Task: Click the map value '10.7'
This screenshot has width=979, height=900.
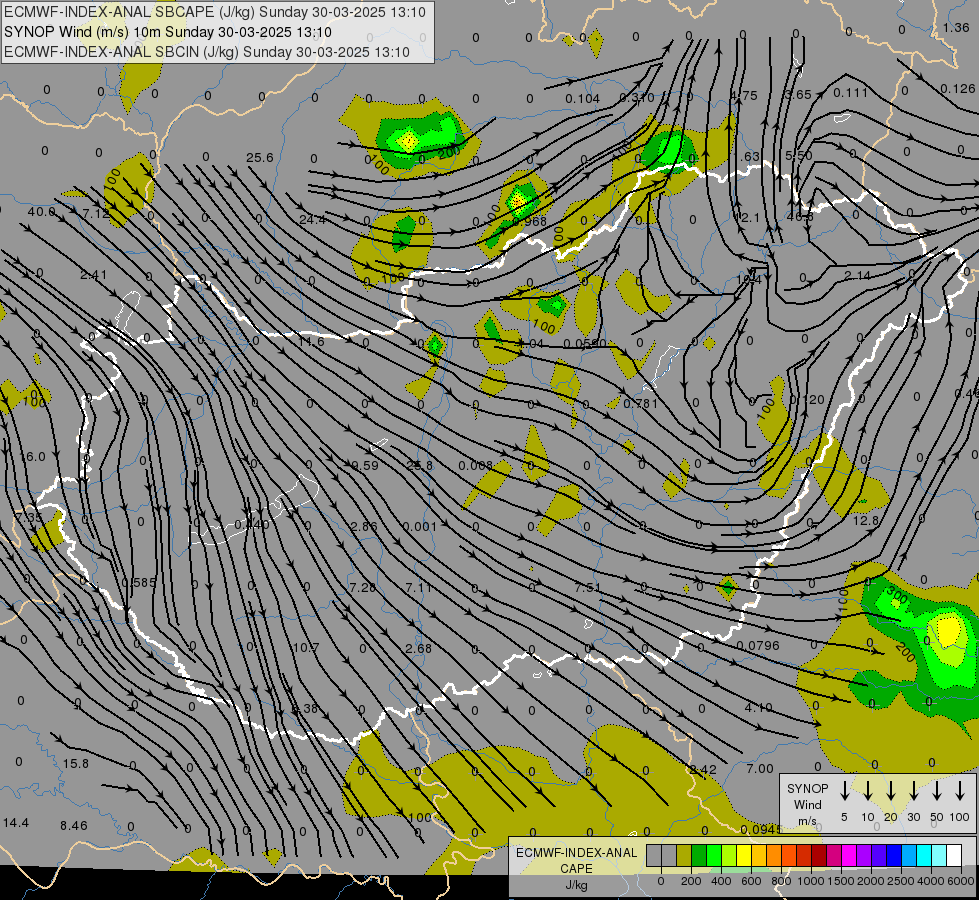Action: pos(306,648)
